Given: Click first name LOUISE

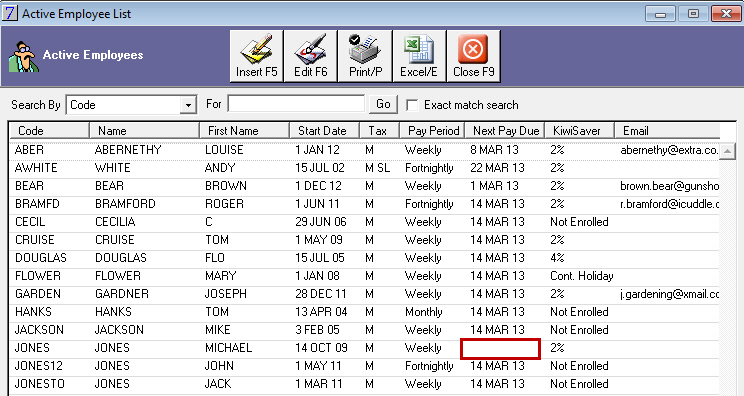Looking at the screenshot, I should tap(224, 150).
